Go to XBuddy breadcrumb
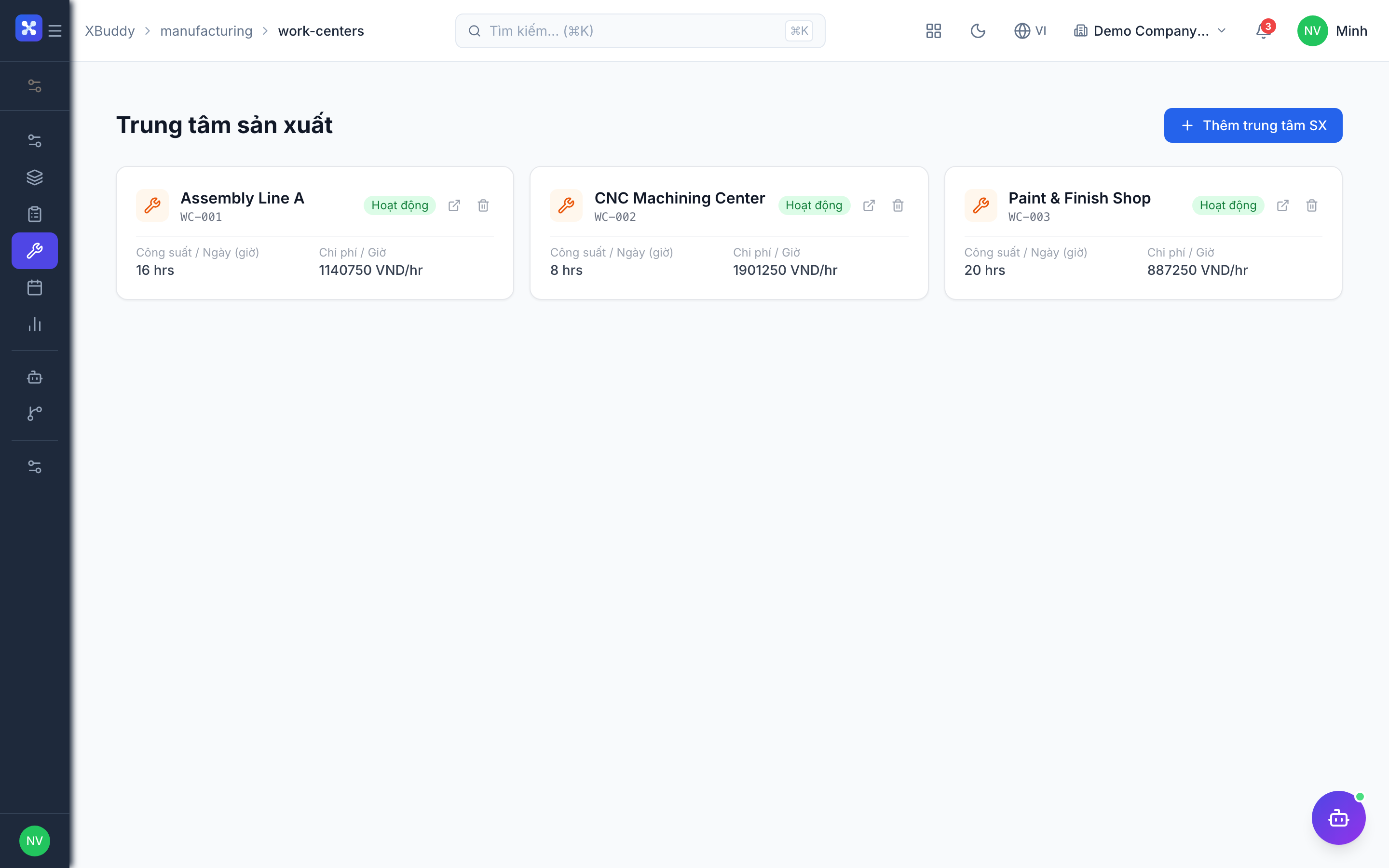1389x868 pixels. pos(110,31)
